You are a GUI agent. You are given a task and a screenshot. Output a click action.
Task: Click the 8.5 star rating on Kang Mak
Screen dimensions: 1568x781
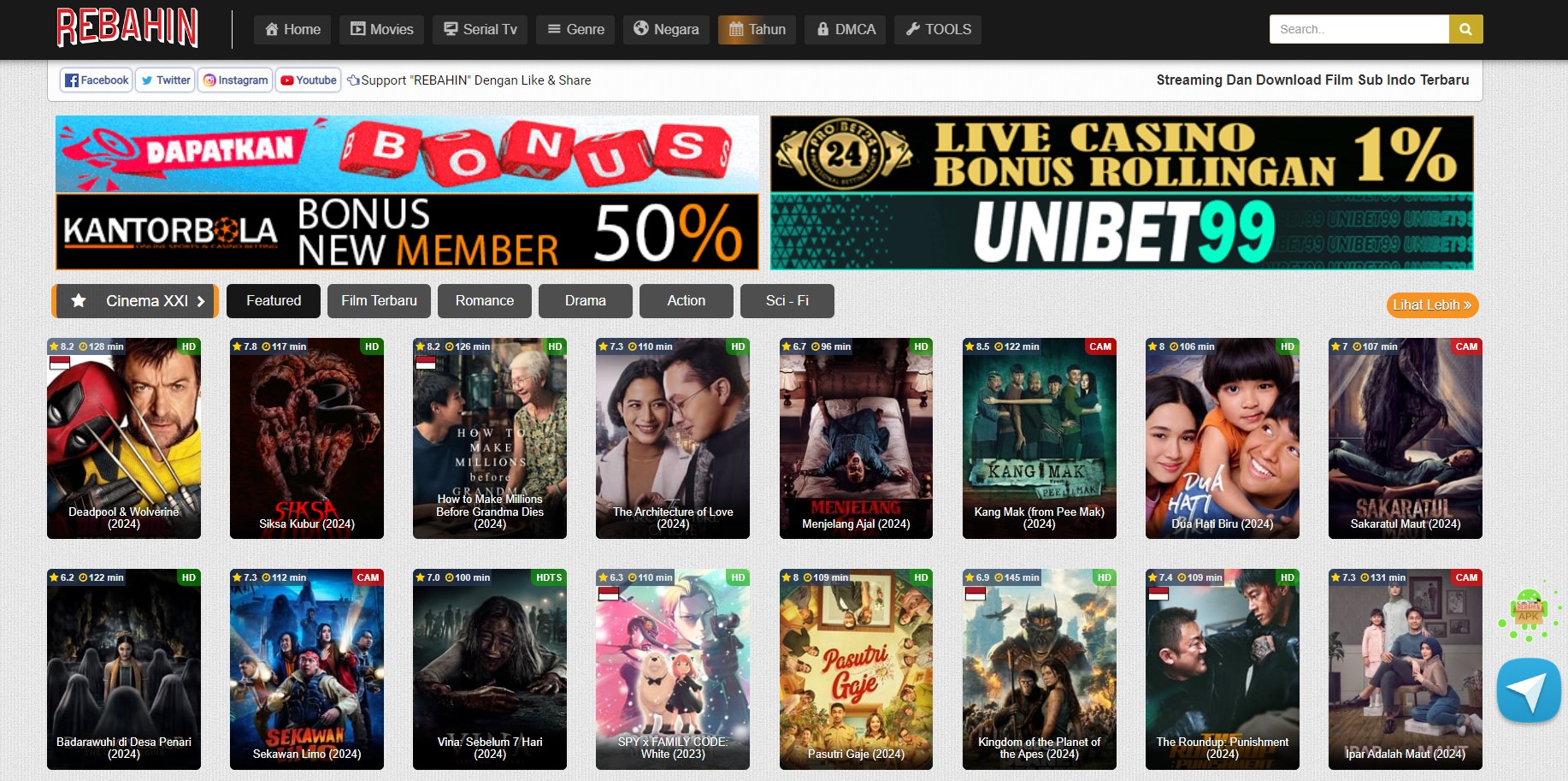tap(977, 346)
